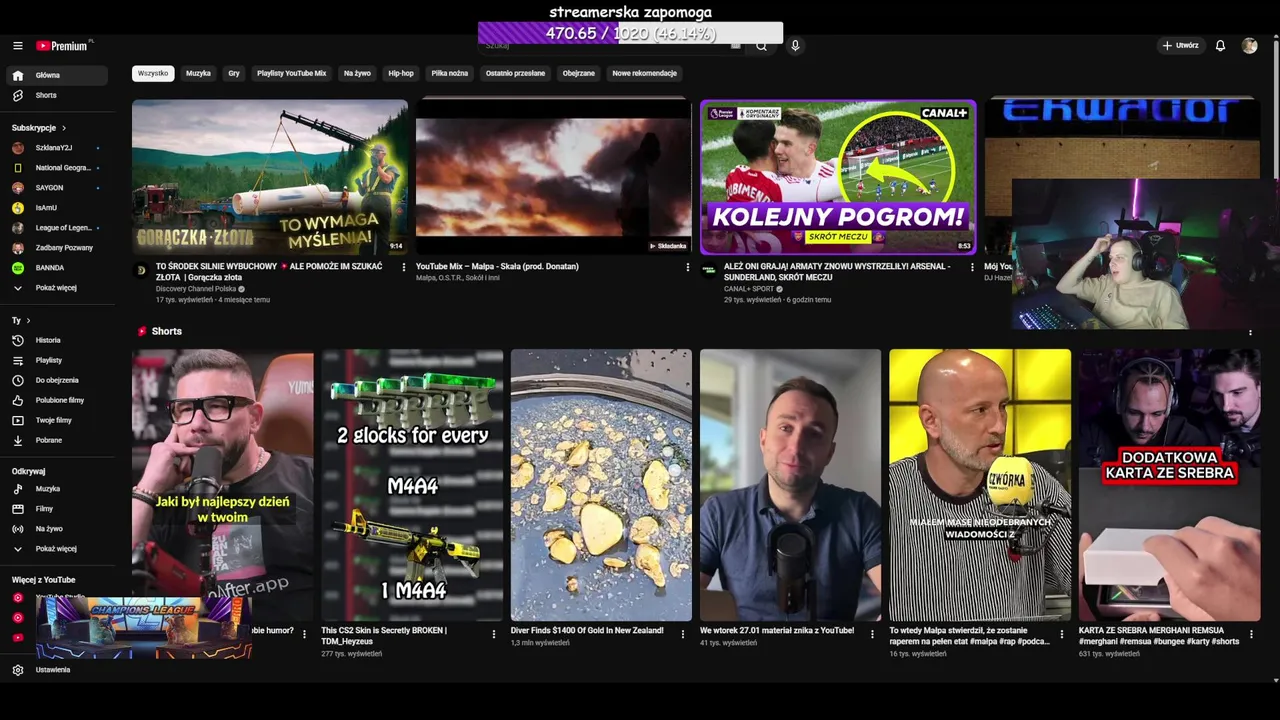Open Historia watch history
Screen dimensions: 1280x720
59,340
